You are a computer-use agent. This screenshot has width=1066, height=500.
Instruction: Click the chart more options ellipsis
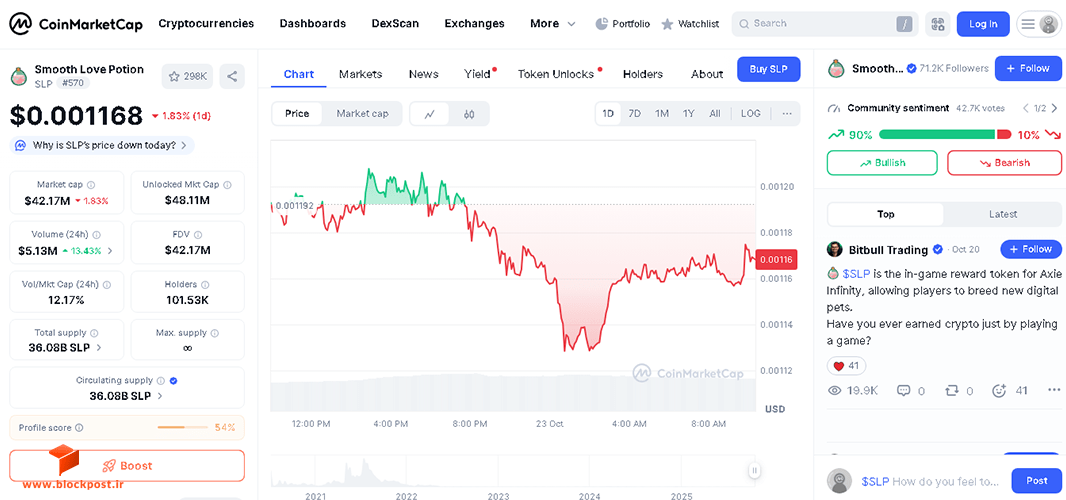click(x=787, y=114)
